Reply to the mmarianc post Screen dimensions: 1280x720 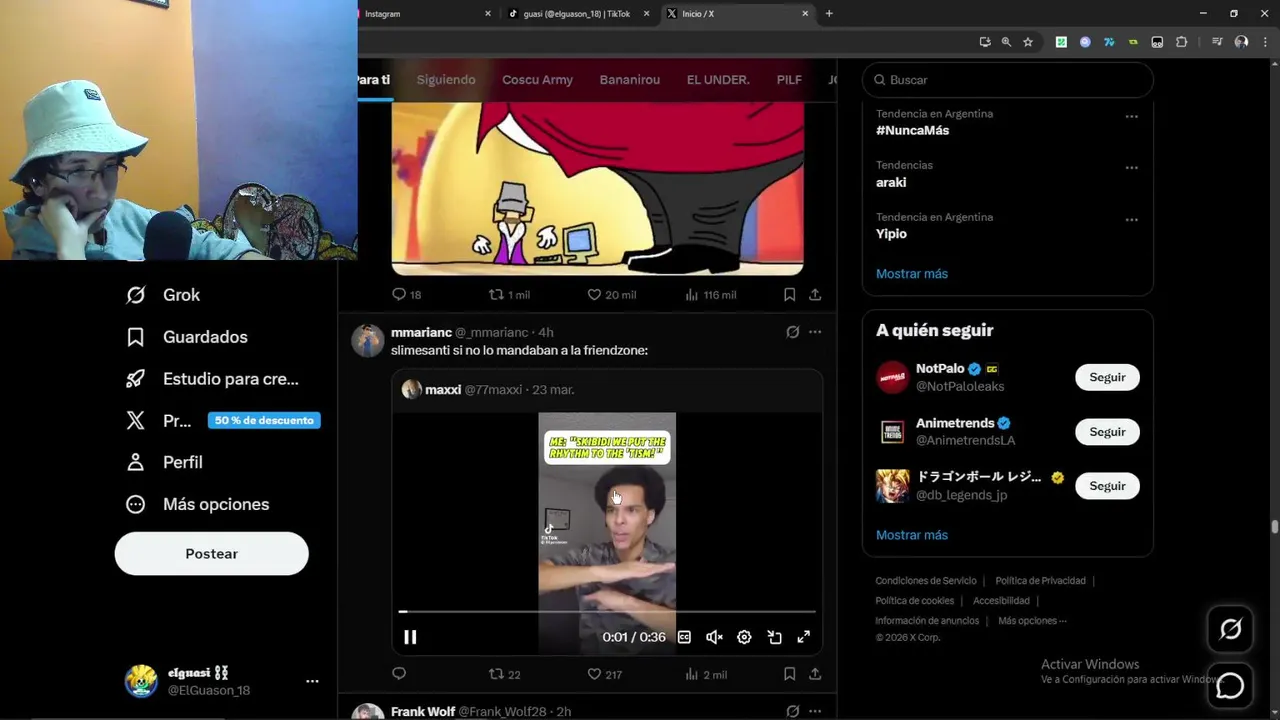point(399,674)
